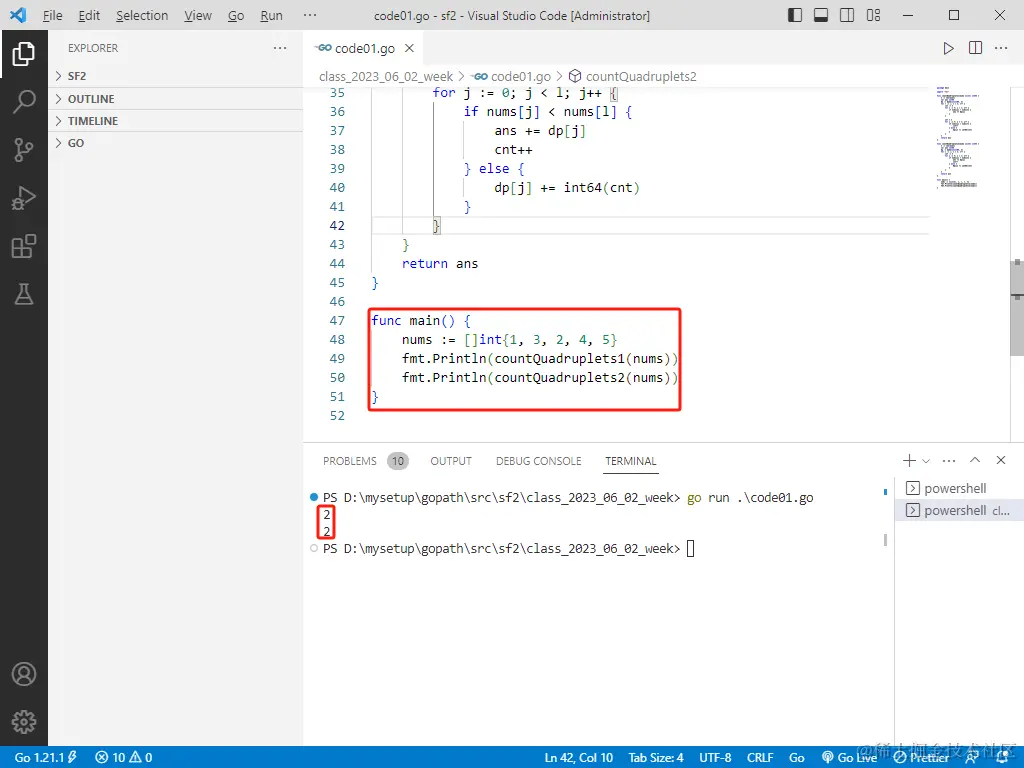Open the terminal launch profile dropdown
This screenshot has height=768, width=1024.
pos(925,460)
